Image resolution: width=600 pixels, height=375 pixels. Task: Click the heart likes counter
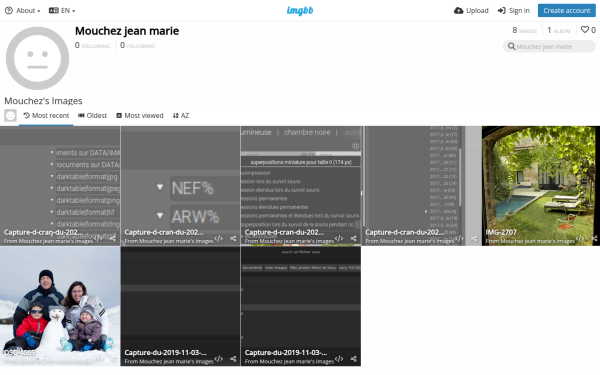click(588, 30)
